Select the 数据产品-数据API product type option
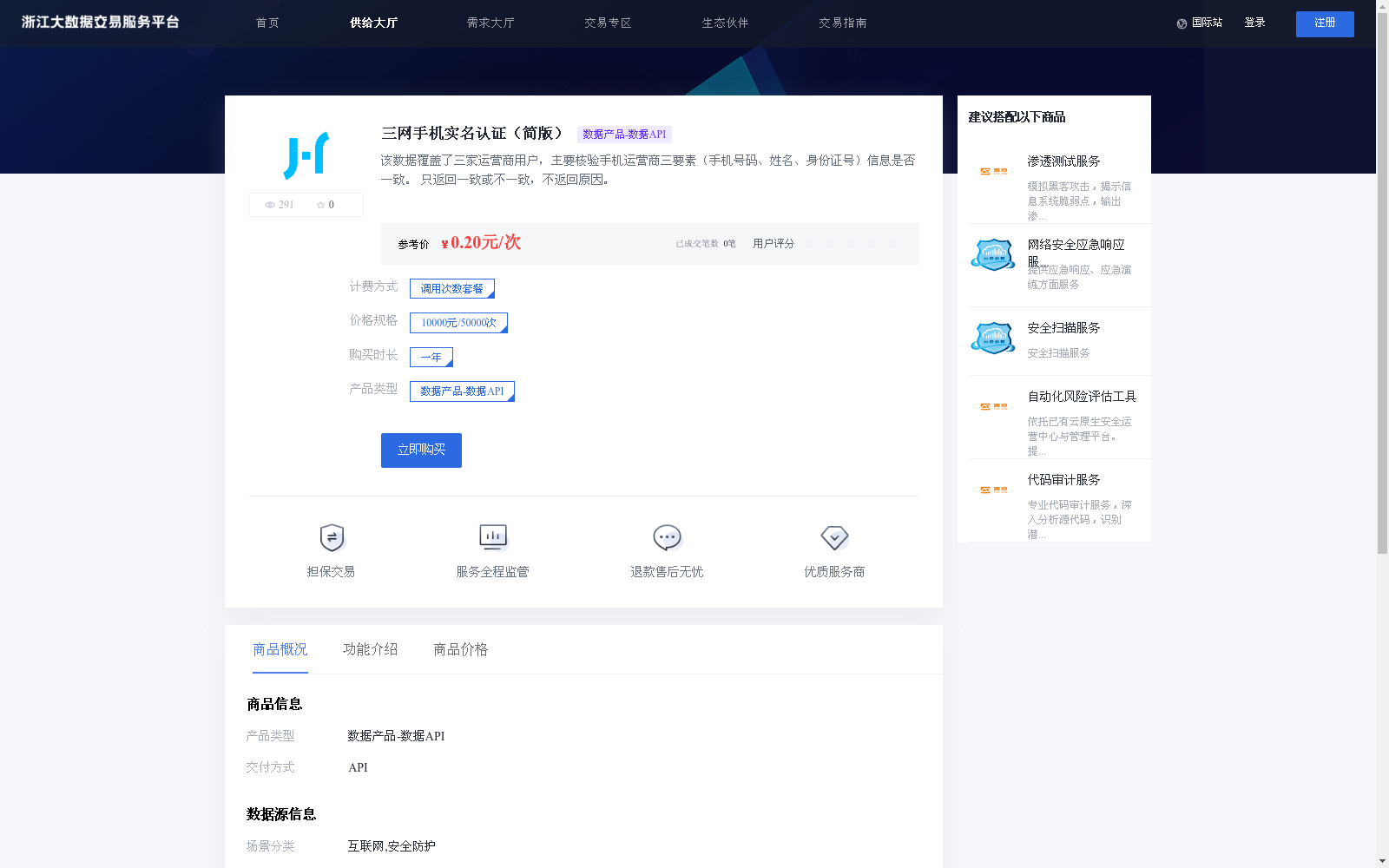This screenshot has width=1389, height=868. [462, 391]
